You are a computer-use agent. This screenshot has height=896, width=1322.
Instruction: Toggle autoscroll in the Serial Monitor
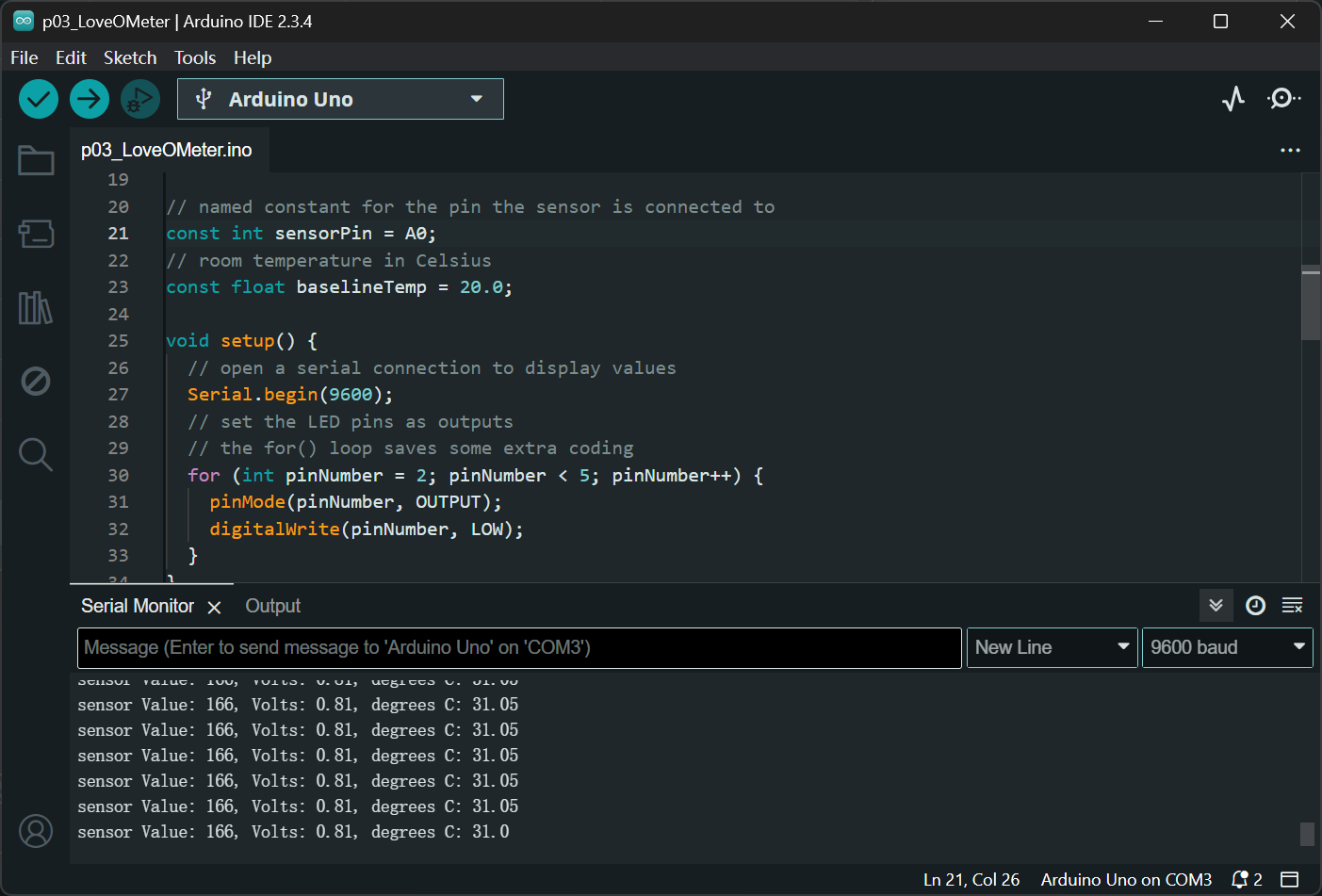(x=1216, y=606)
